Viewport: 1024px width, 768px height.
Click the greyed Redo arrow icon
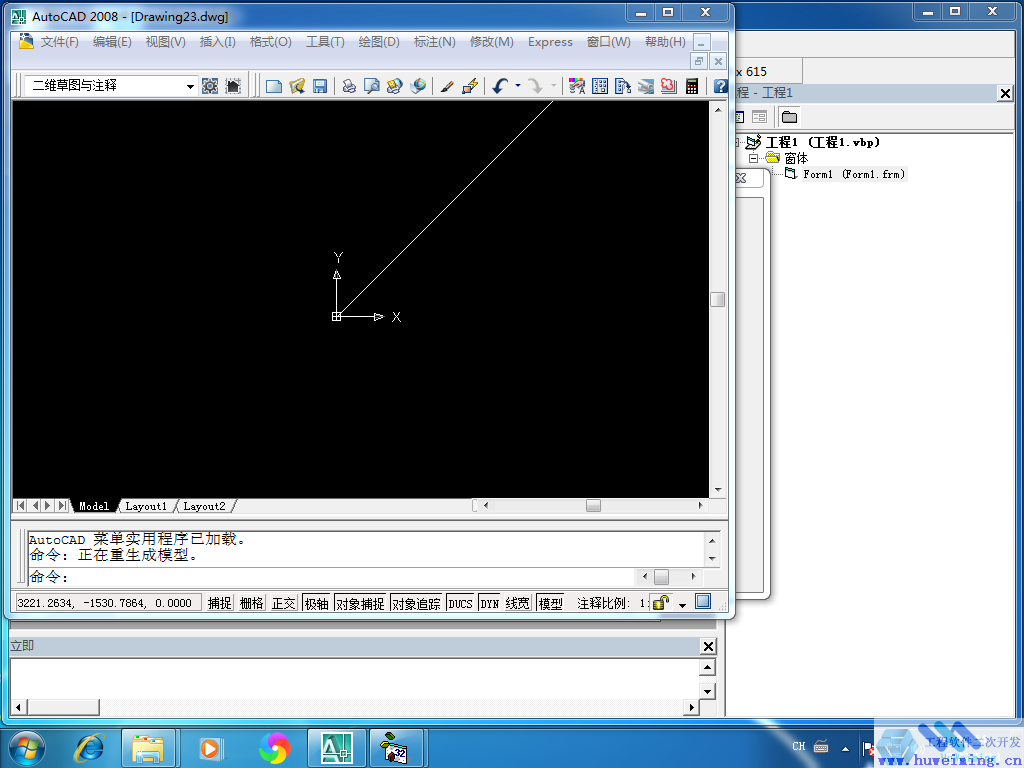click(535, 86)
